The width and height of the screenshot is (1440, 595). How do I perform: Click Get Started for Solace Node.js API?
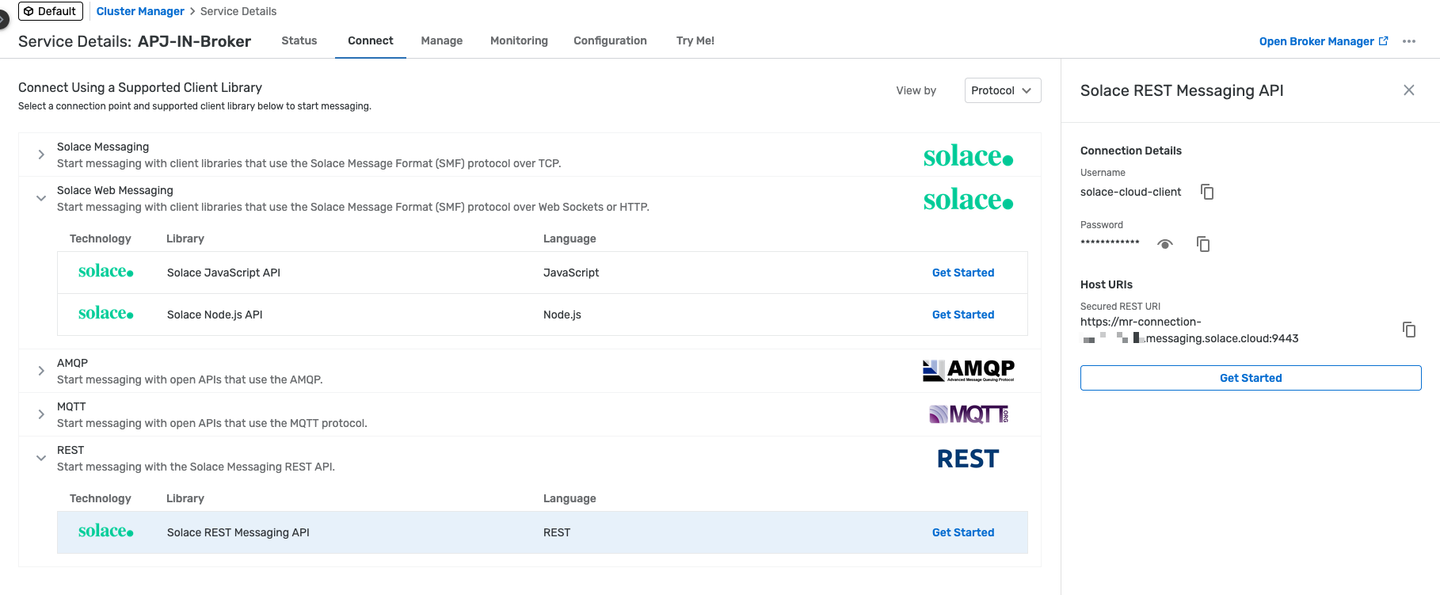click(963, 314)
